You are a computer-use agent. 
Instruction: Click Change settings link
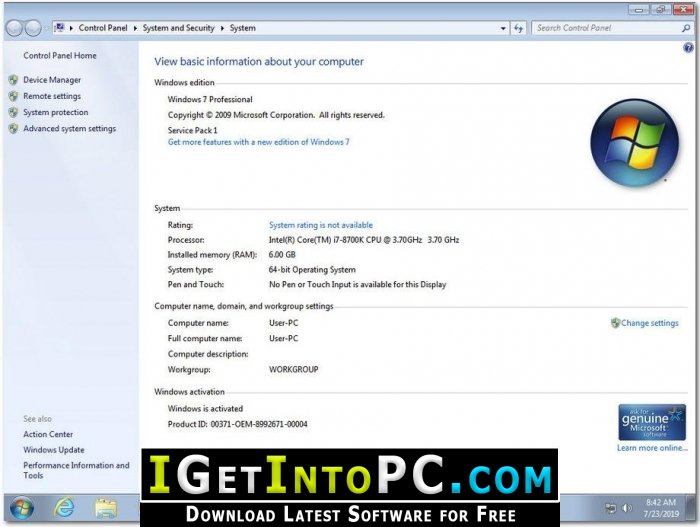coord(650,323)
